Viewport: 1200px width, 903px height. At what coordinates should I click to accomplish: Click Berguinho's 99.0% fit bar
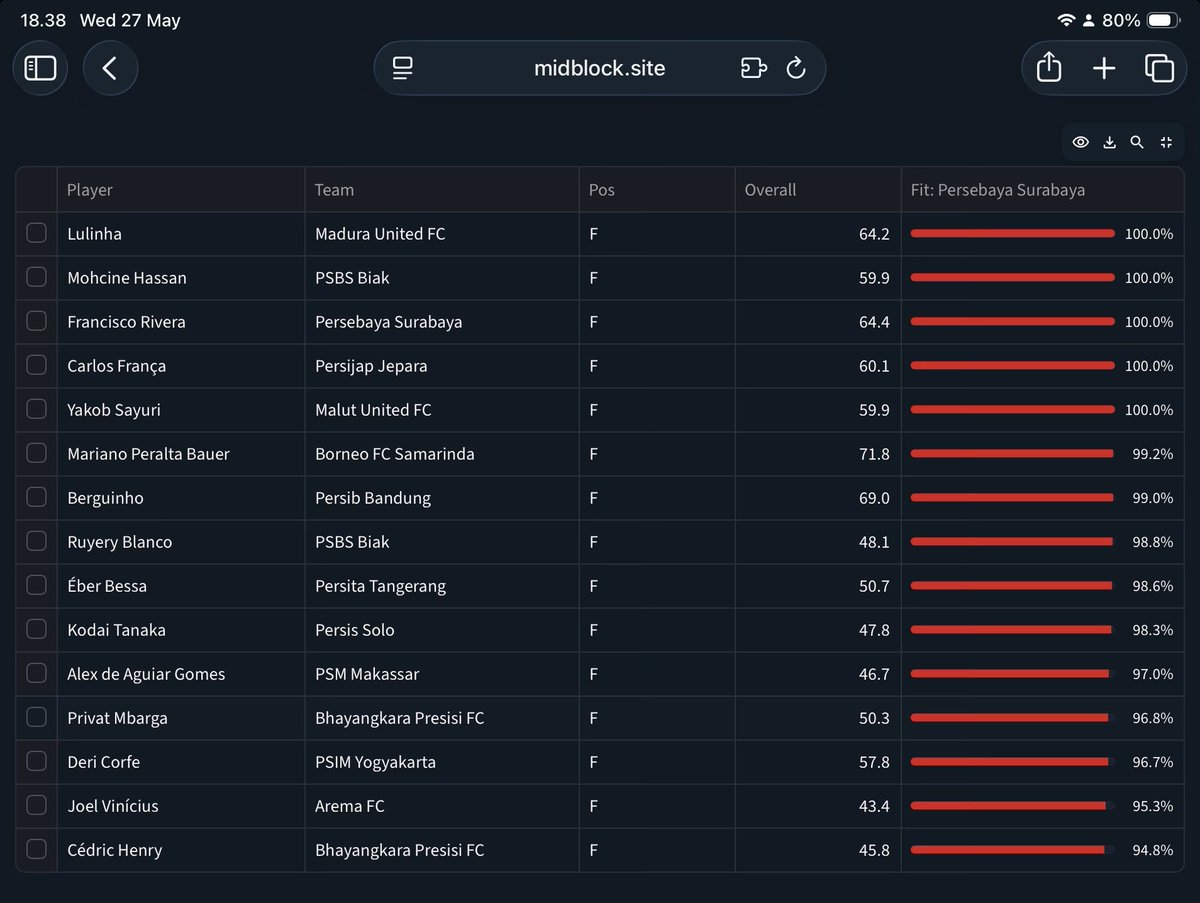click(x=1012, y=497)
